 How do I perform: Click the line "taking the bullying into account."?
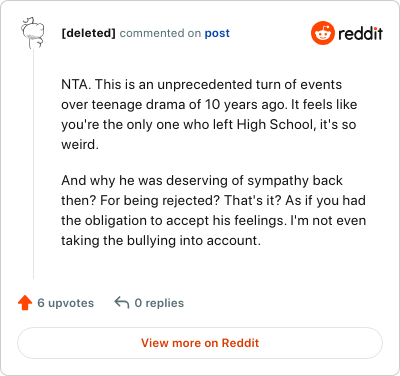(161, 240)
